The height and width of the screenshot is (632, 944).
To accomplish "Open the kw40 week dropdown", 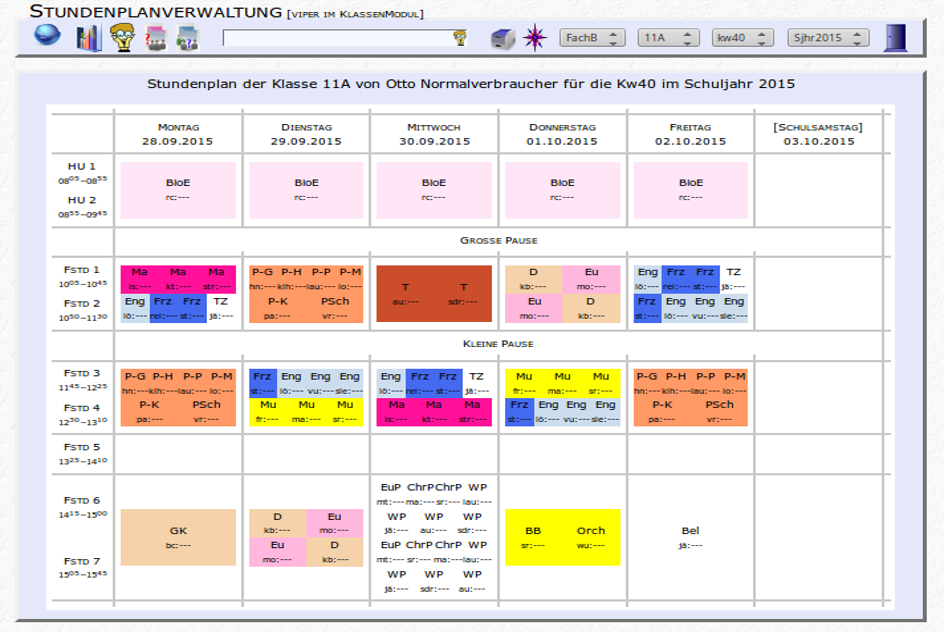I will coord(743,38).
